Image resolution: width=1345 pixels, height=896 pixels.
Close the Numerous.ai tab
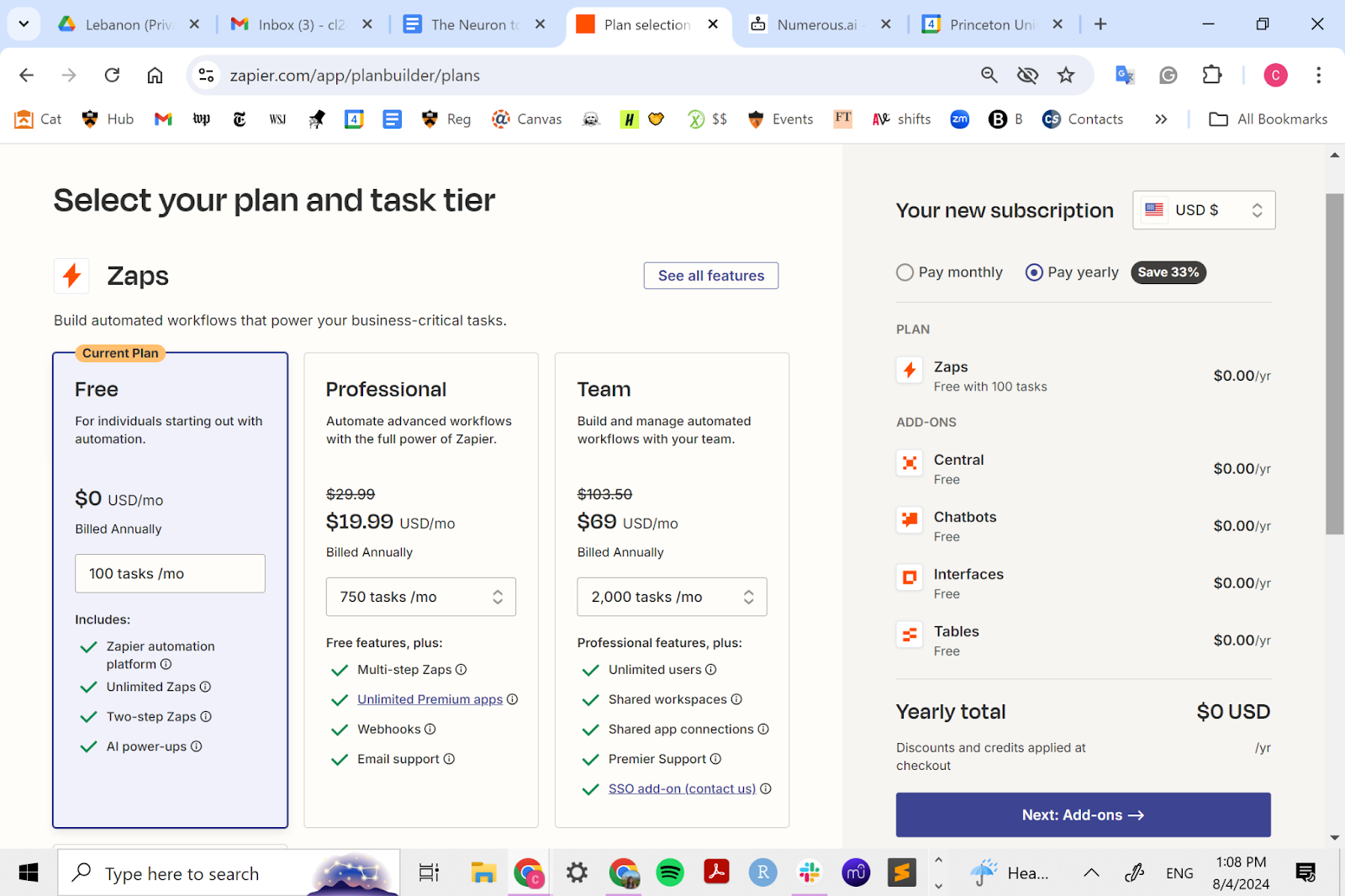point(885,24)
